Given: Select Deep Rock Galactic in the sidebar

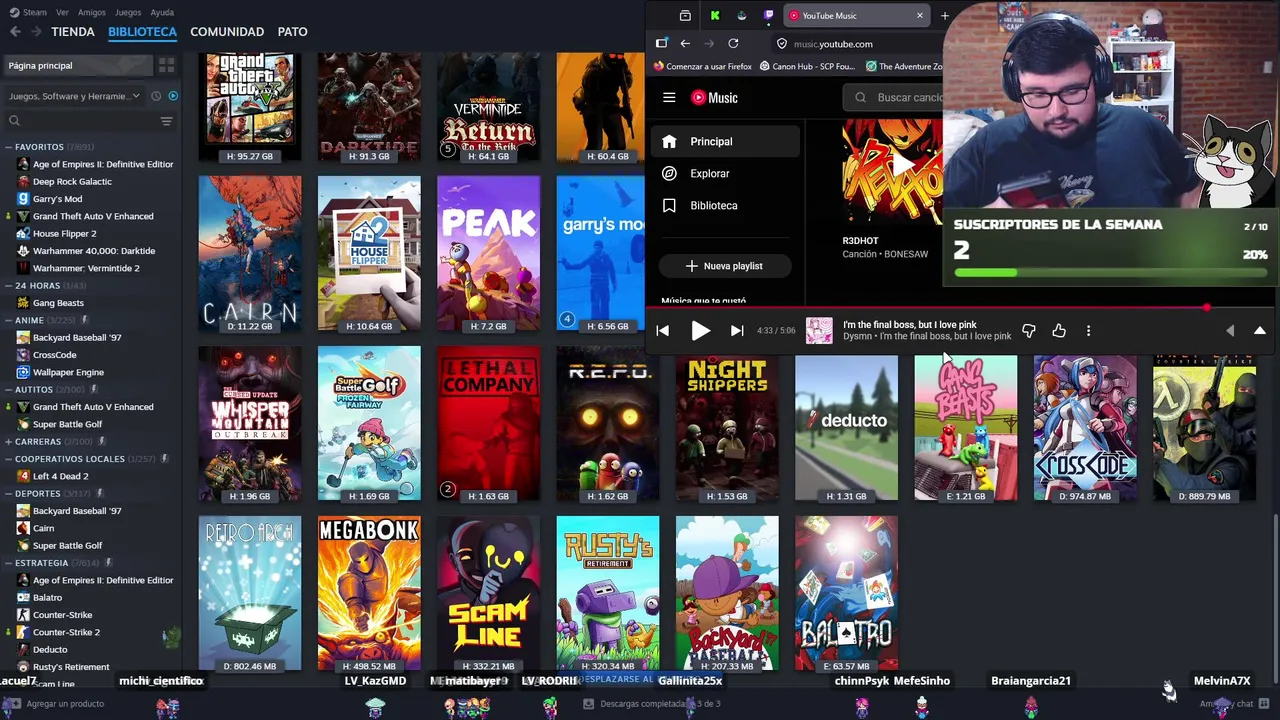Looking at the screenshot, I should 72,181.
